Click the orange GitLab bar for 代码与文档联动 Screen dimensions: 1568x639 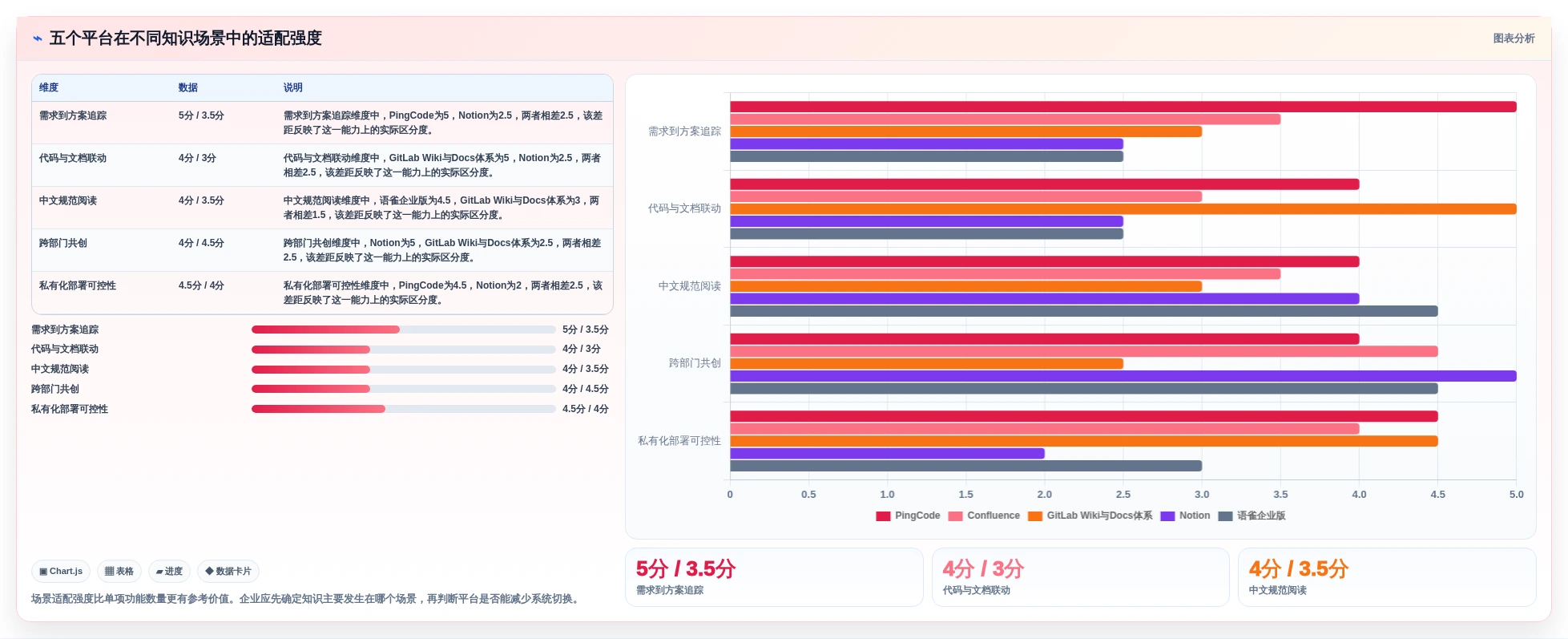(1123, 209)
